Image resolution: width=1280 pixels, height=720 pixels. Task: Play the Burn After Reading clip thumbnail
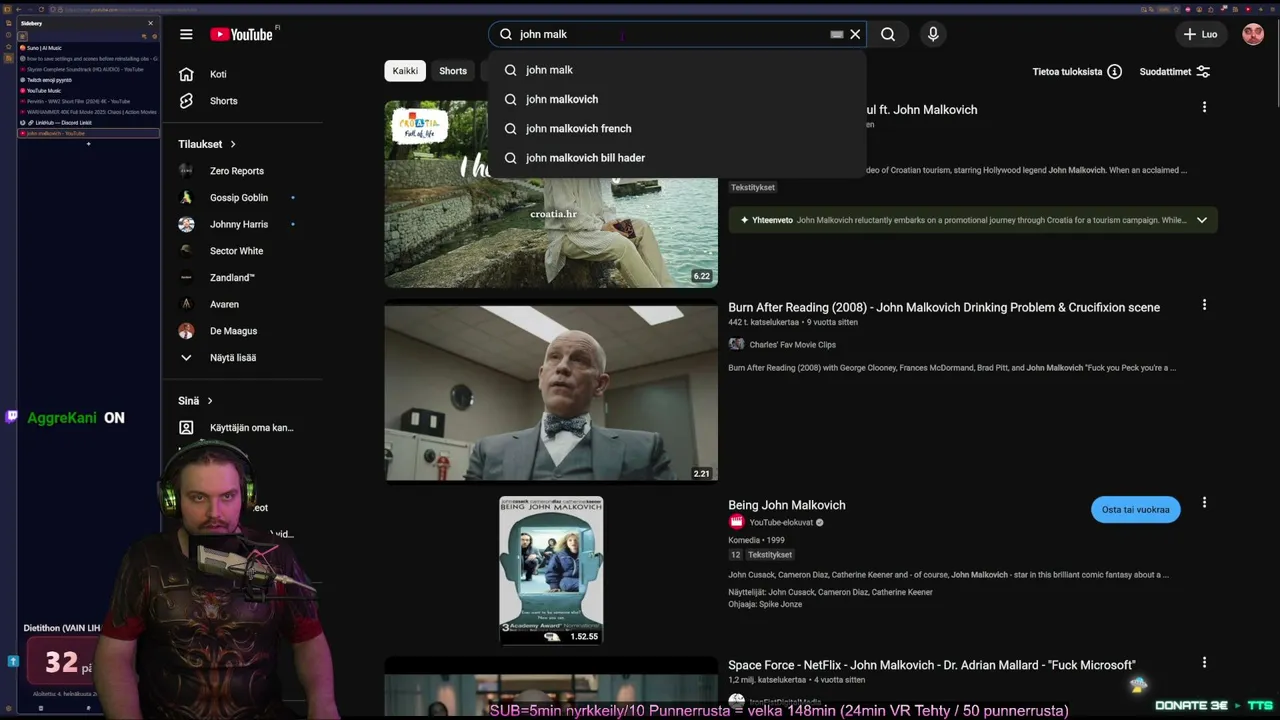551,393
